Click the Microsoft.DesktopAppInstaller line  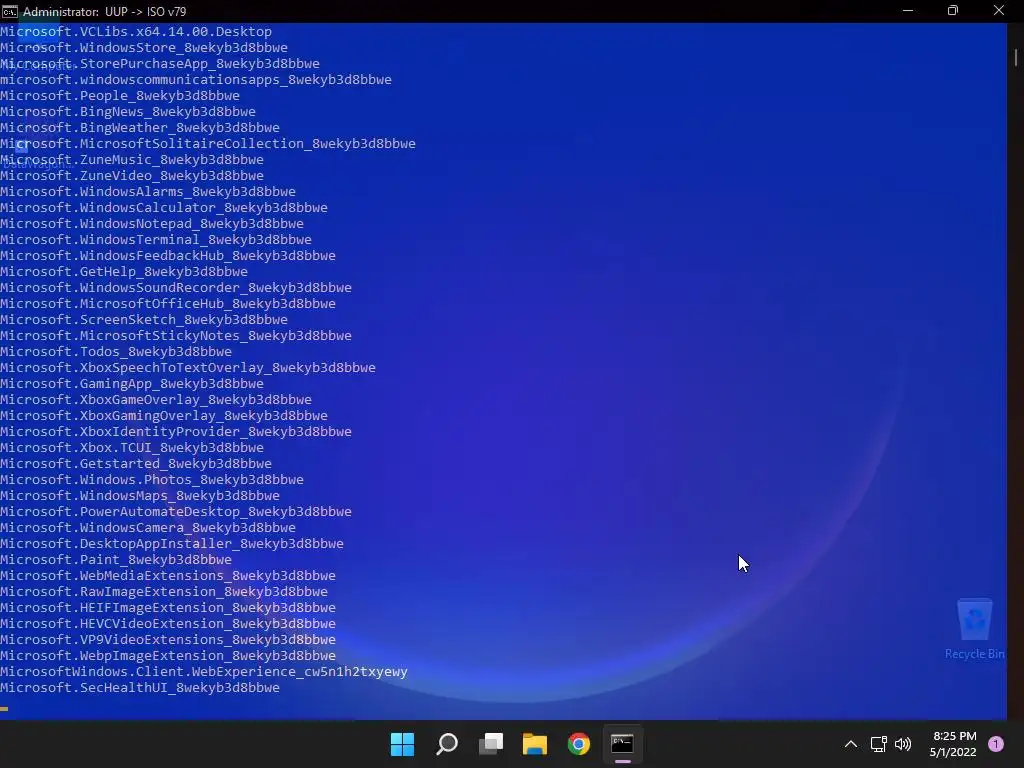click(x=172, y=543)
